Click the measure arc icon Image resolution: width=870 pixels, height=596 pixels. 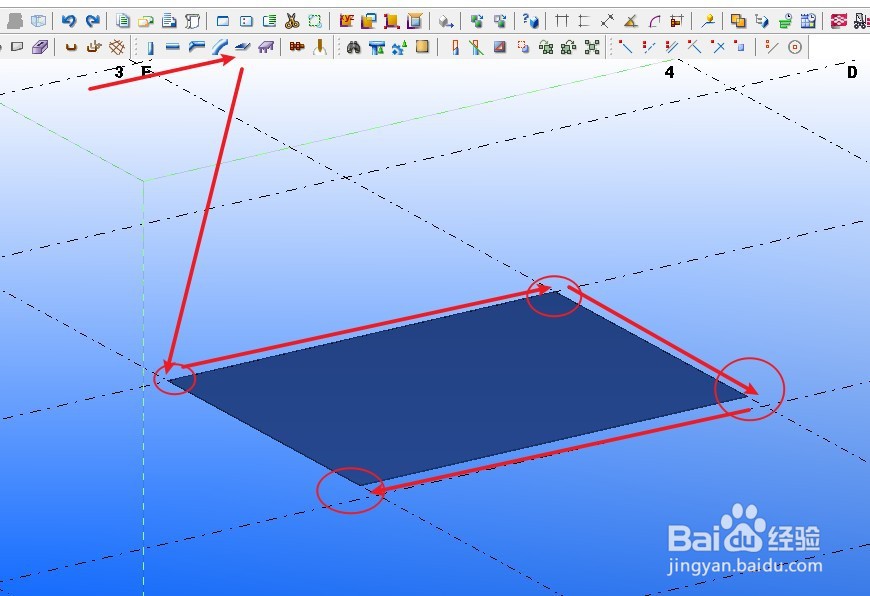pyautogui.click(x=654, y=21)
